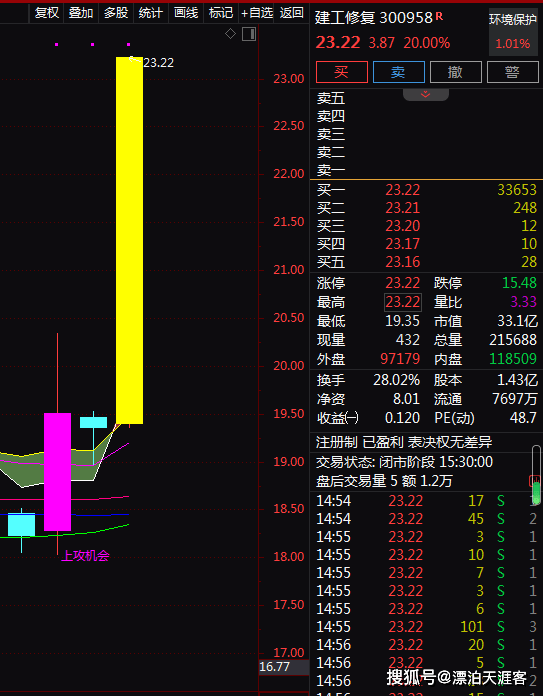Image resolution: width=543 pixels, height=696 pixels.
Task: Add stock via +自选 button
Action: pyautogui.click(x=256, y=13)
